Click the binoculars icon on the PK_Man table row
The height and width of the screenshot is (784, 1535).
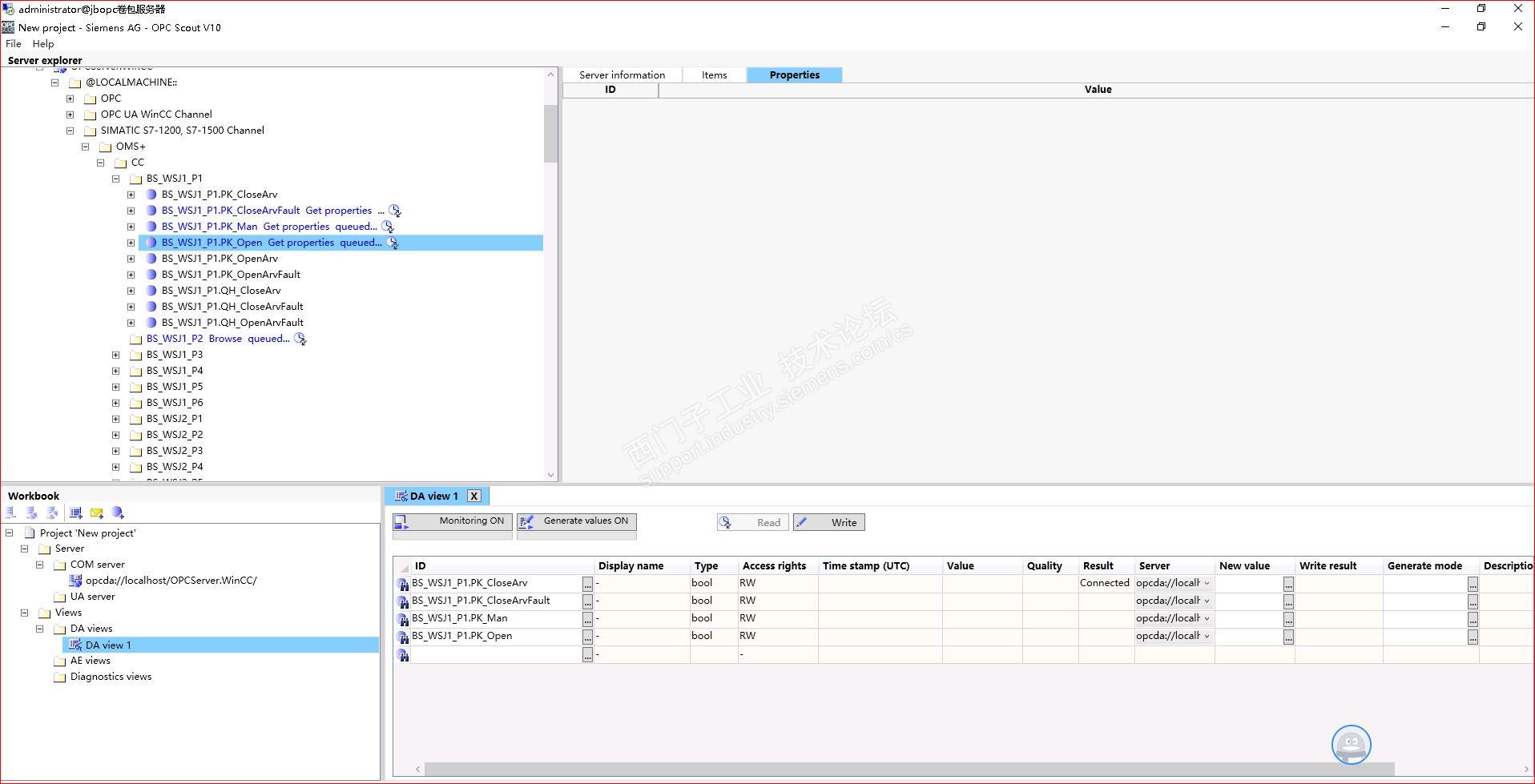(x=403, y=619)
